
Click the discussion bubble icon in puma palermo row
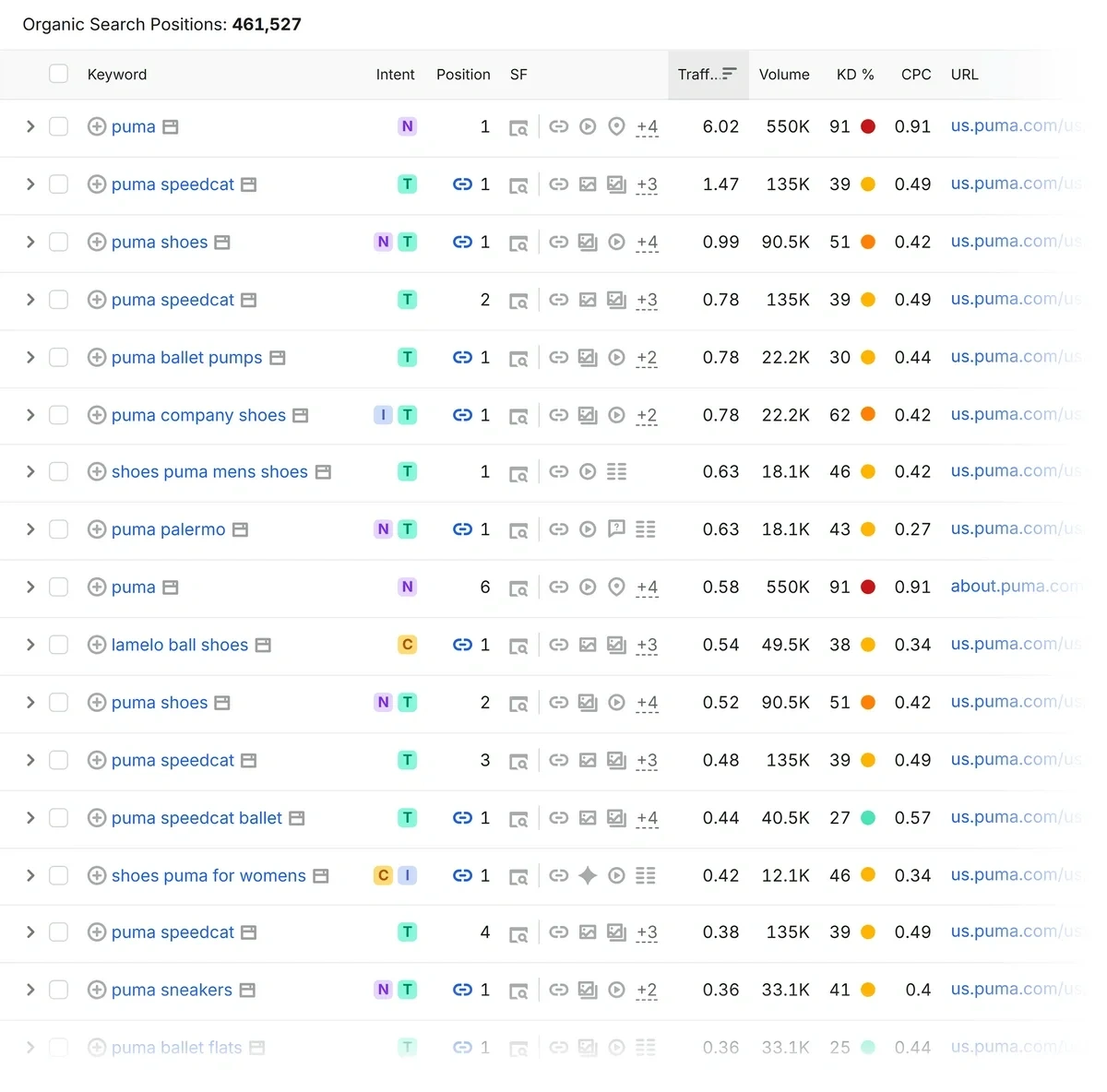616,528
